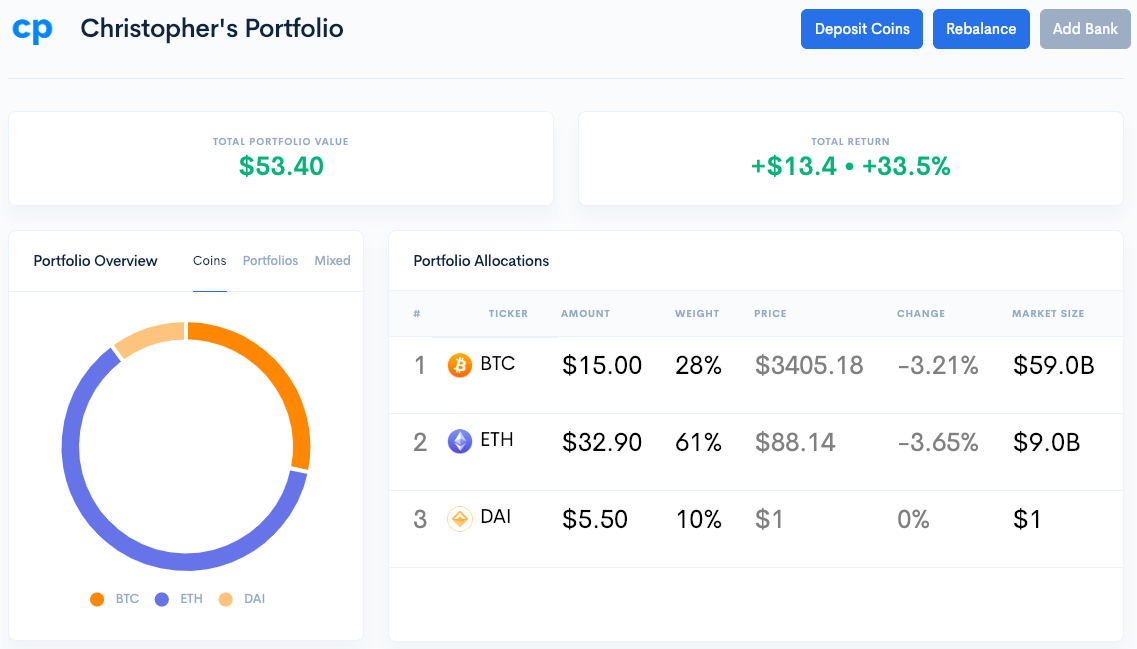
Task: Select the Coins tab
Action: tap(209, 261)
